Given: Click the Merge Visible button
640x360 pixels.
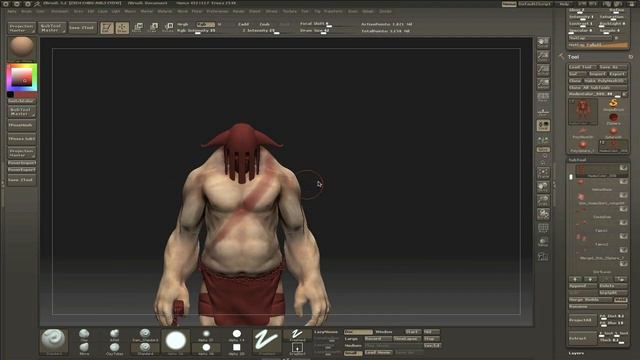Looking at the screenshot, I should pyautogui.click(x=590, y=300).
